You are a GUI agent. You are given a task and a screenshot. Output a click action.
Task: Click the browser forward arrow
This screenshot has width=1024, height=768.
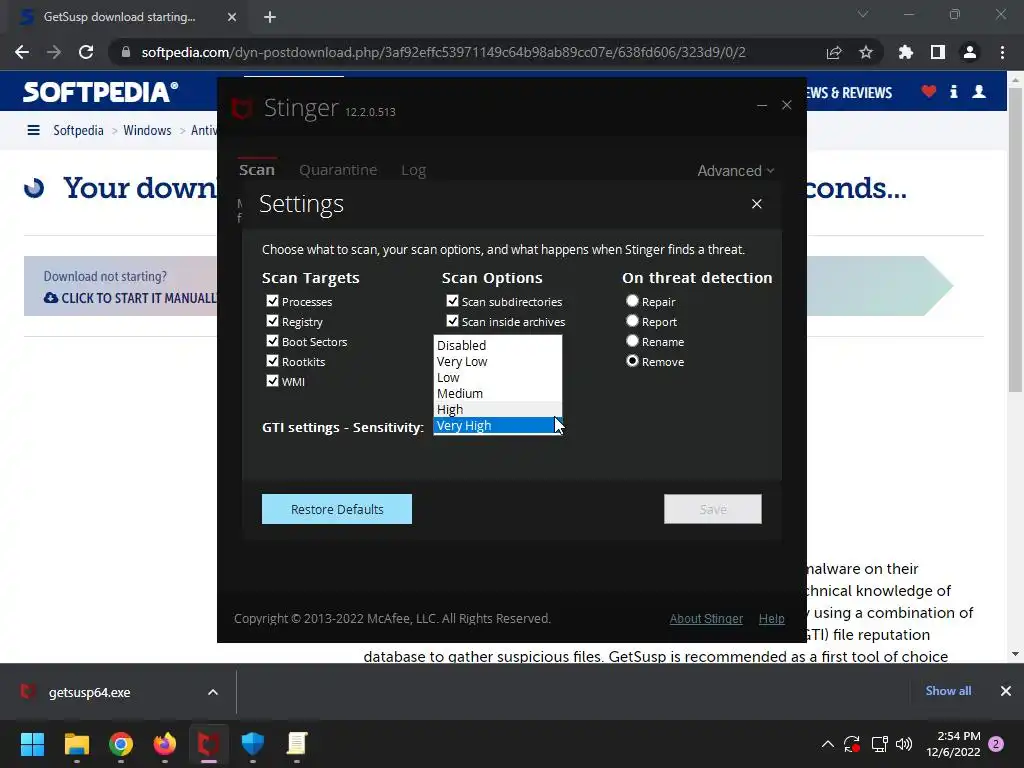(x=54, y=52)
